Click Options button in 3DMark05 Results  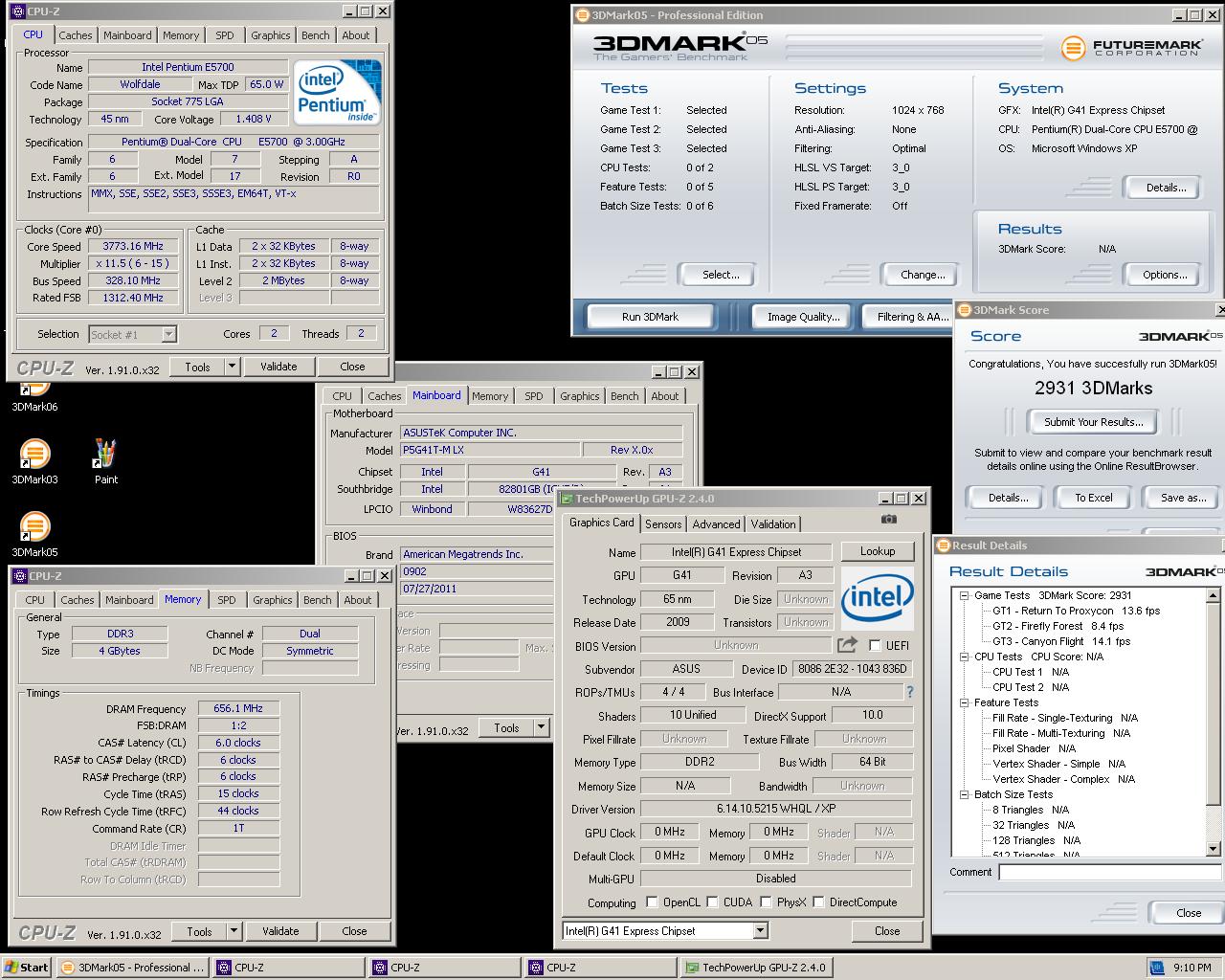point(1165,275)
